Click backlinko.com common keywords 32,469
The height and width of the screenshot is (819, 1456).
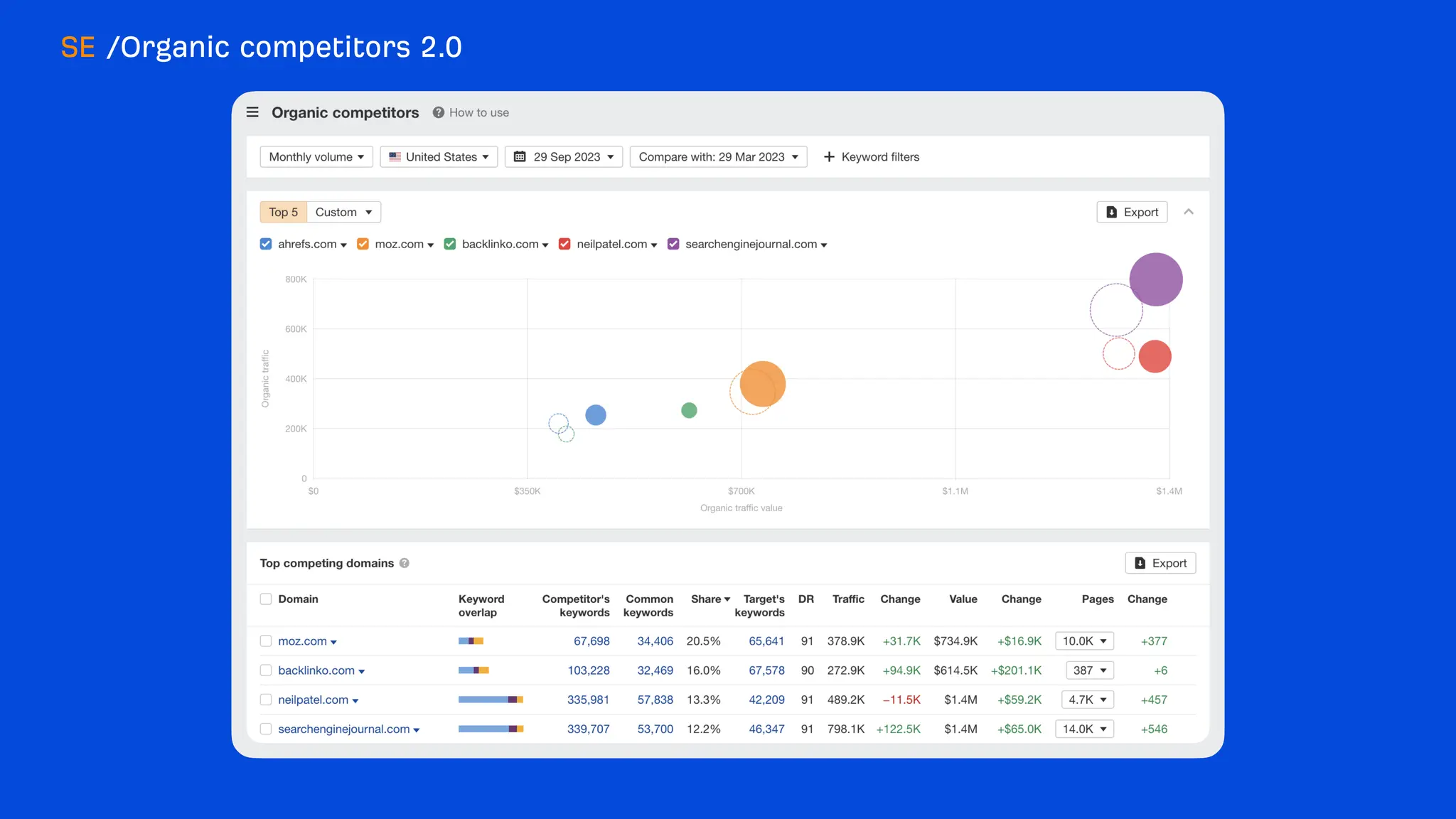655,670
